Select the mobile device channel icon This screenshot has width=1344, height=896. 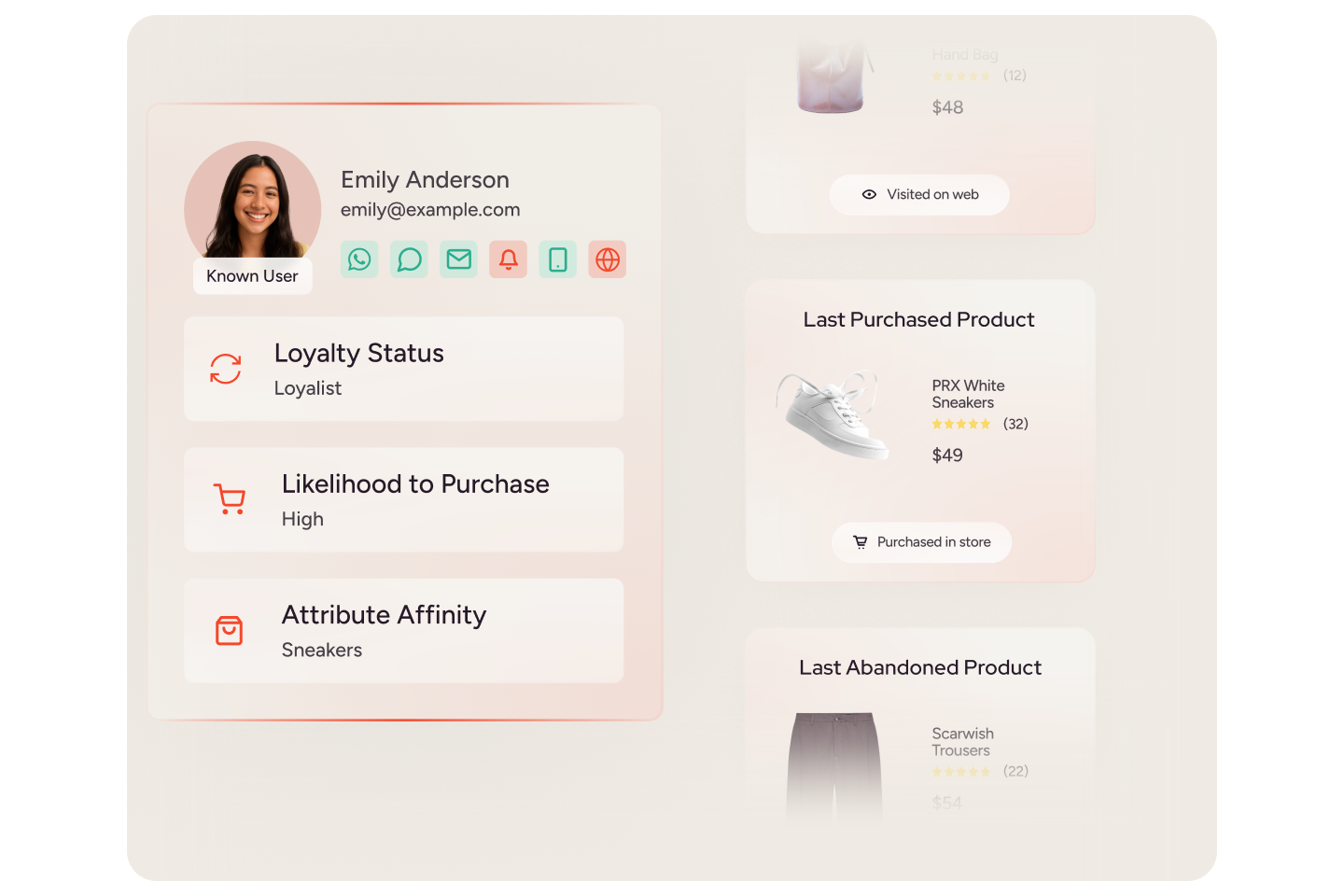pyautogui.click(x=558, y=259)
